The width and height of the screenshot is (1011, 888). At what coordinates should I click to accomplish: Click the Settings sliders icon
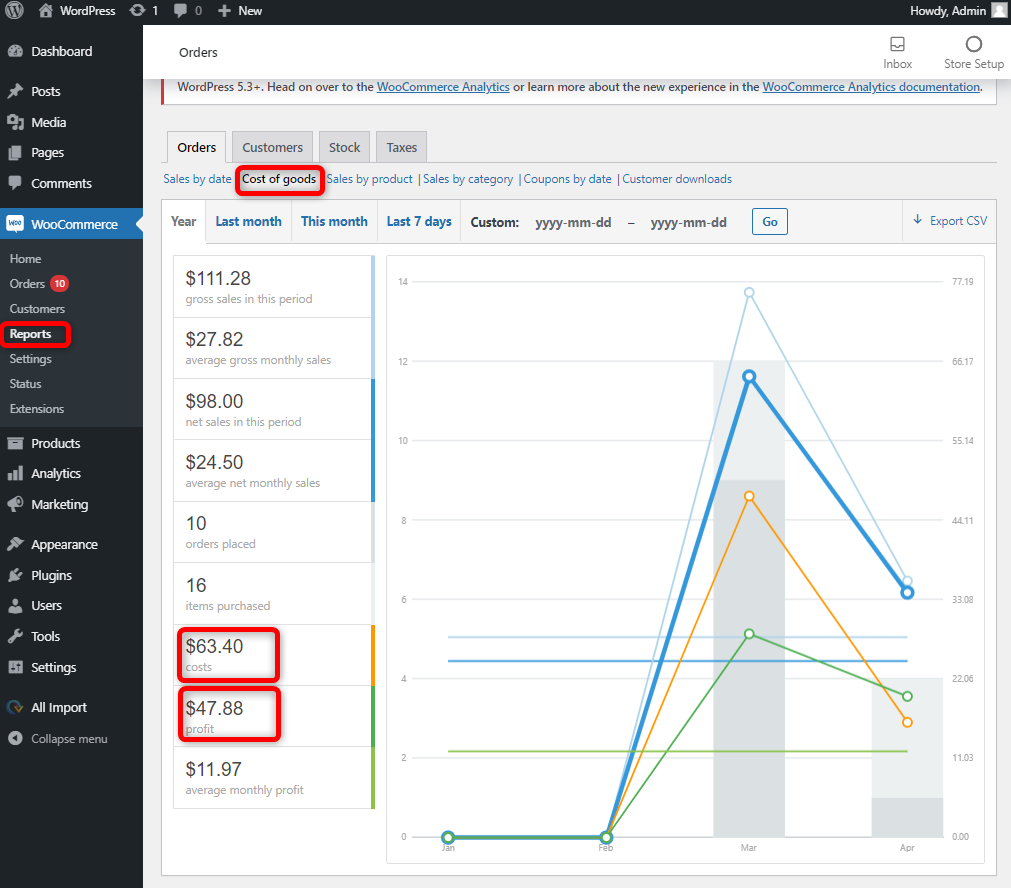[15, 667]
